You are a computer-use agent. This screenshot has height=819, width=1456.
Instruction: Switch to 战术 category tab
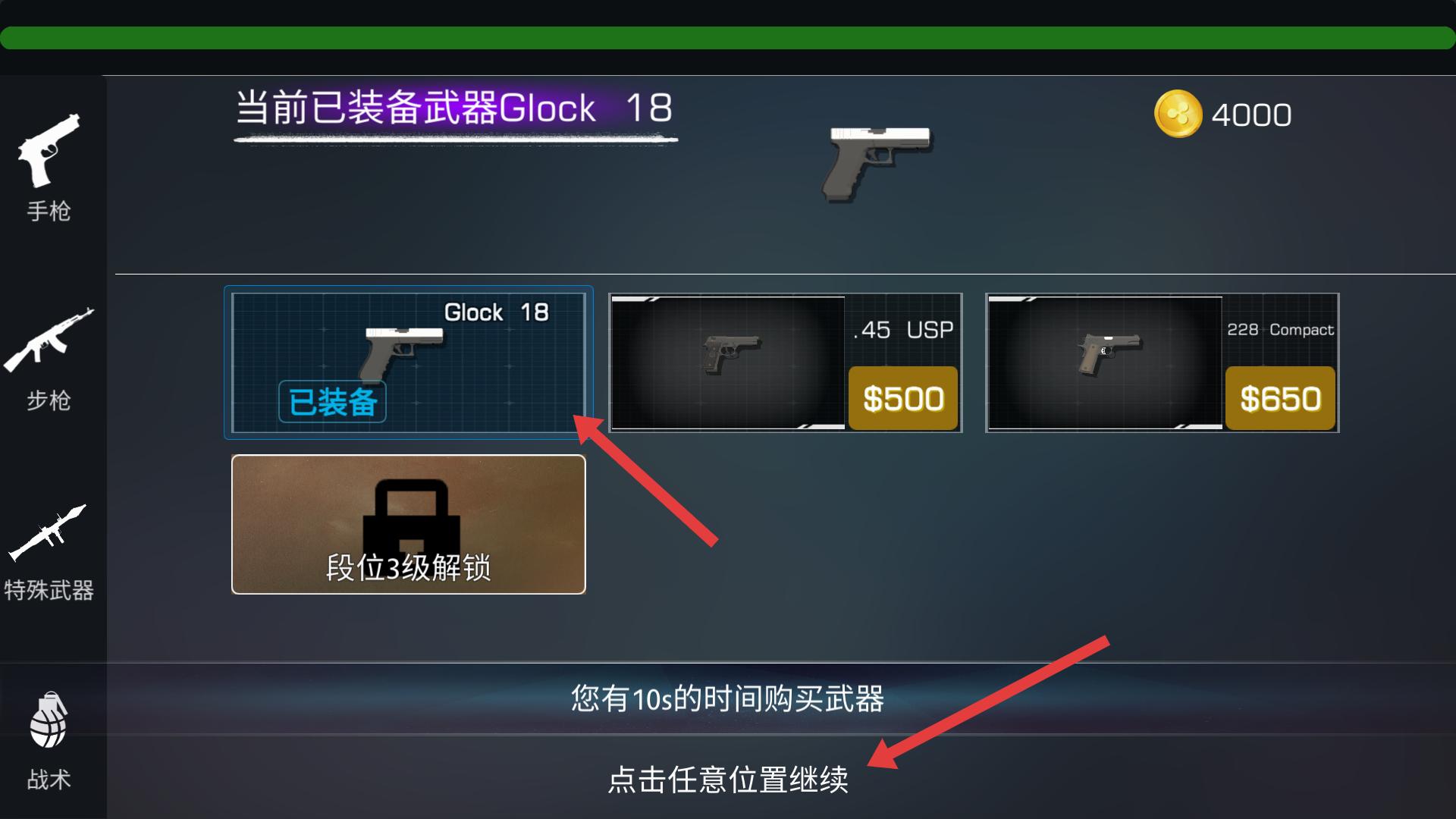pyautogui.click(x=49, y=780)
